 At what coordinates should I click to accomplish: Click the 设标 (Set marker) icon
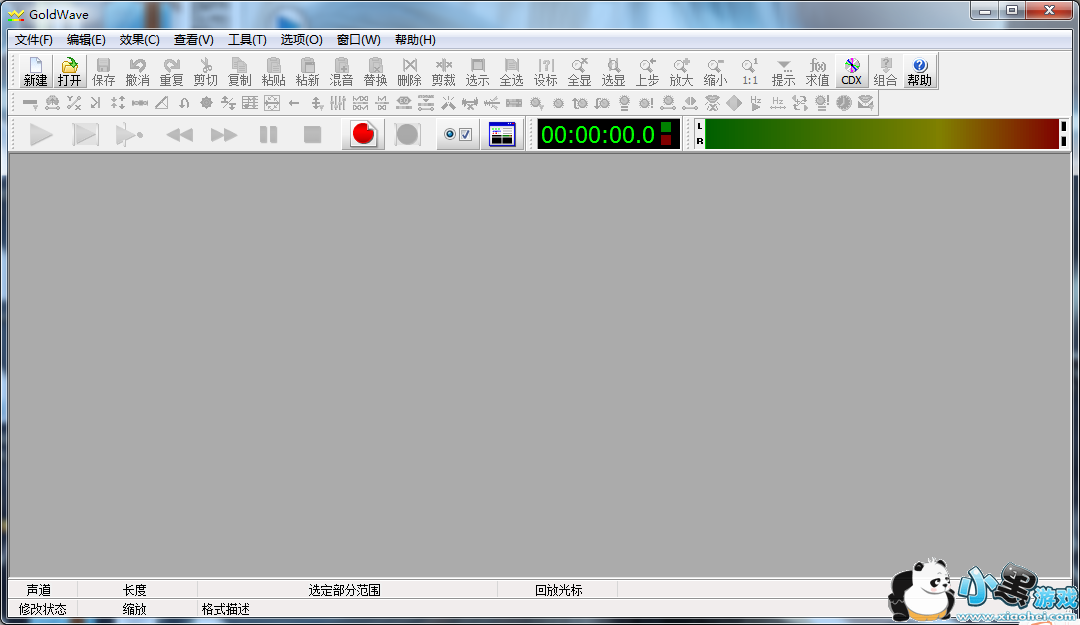point(546,72)
